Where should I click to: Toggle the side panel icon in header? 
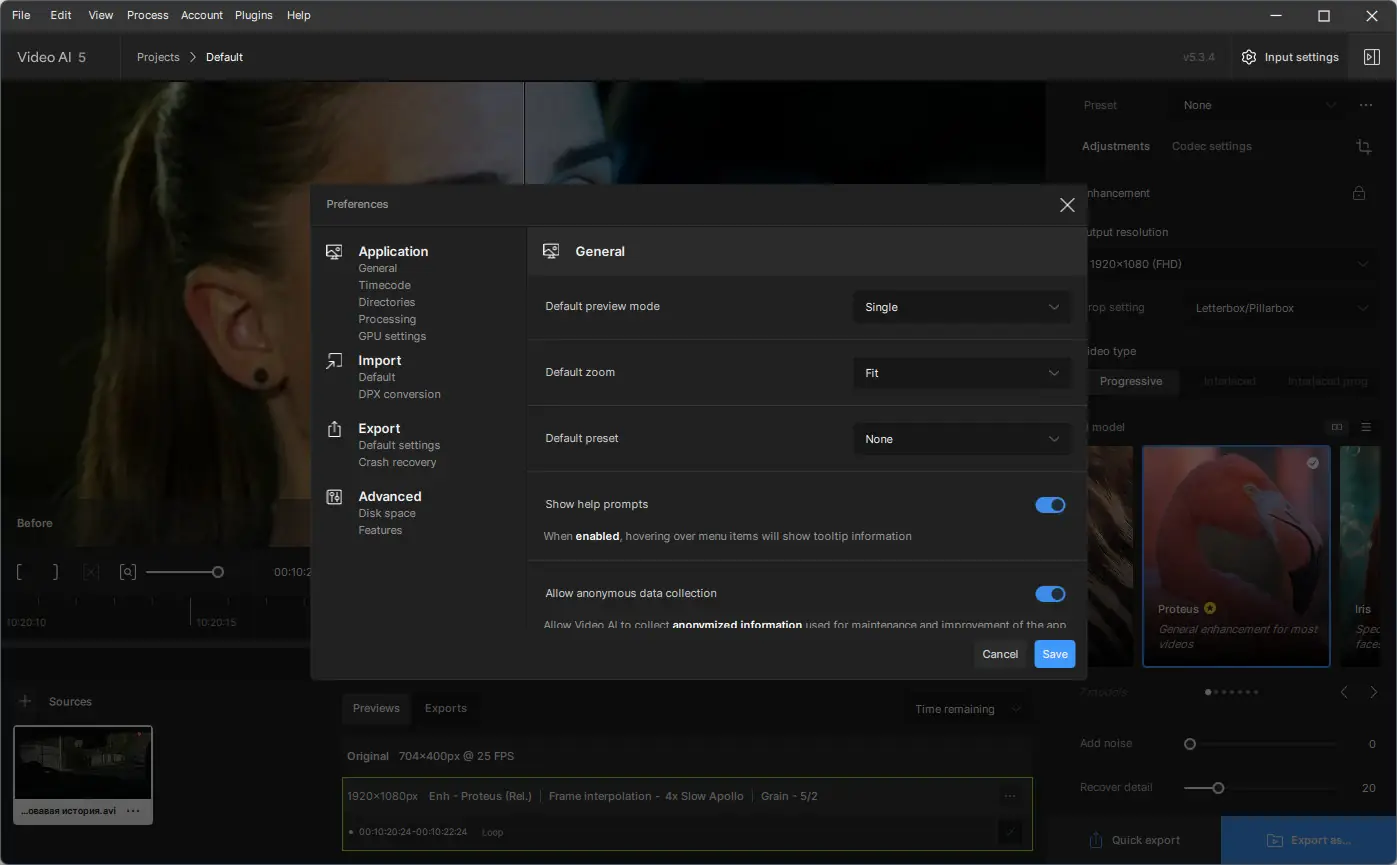point(1372,57)
